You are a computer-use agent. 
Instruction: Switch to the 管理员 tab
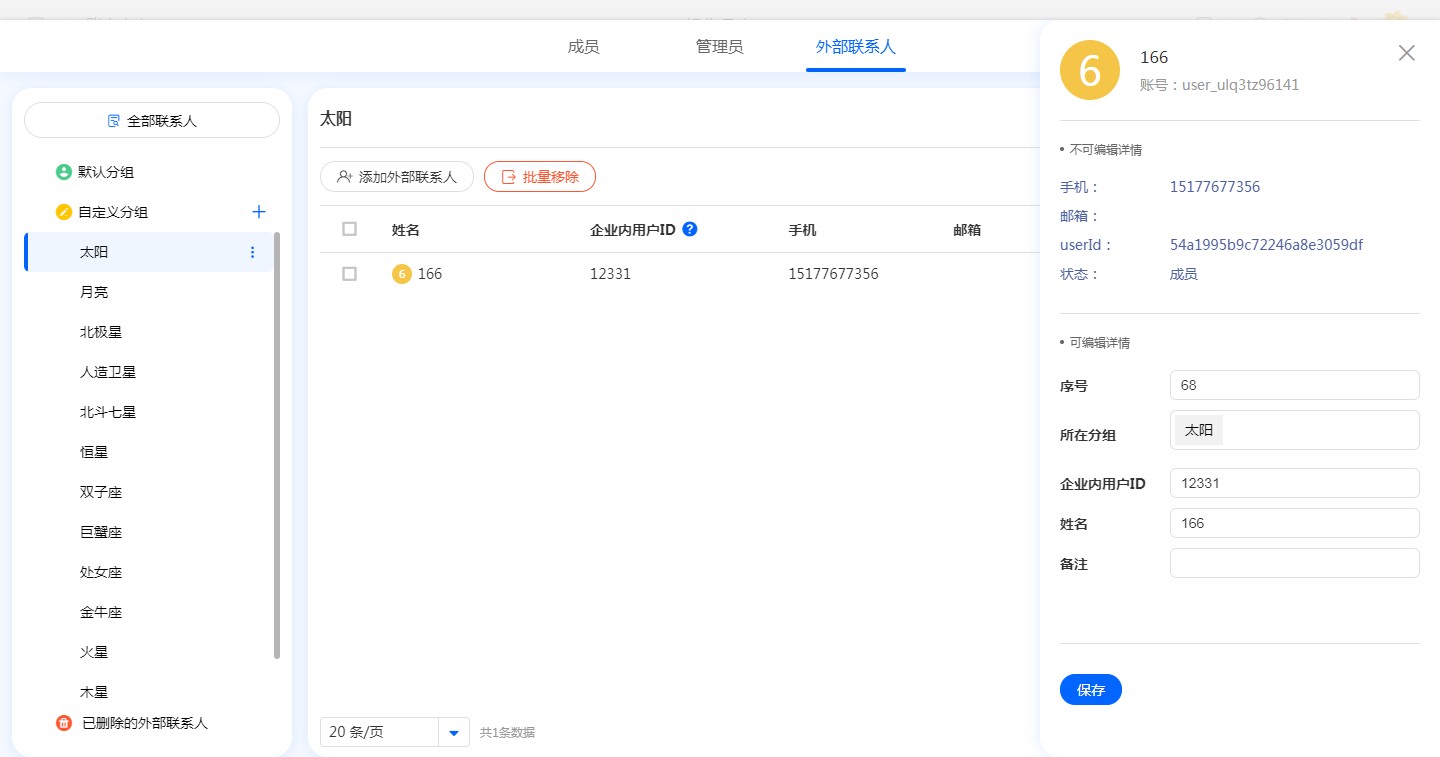pos(719,47)
